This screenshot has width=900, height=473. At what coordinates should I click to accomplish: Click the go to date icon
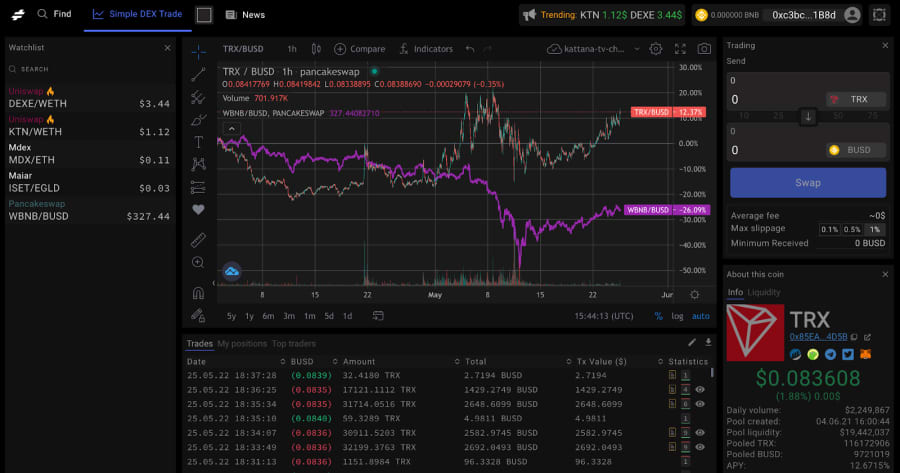[x=378, y=316]
